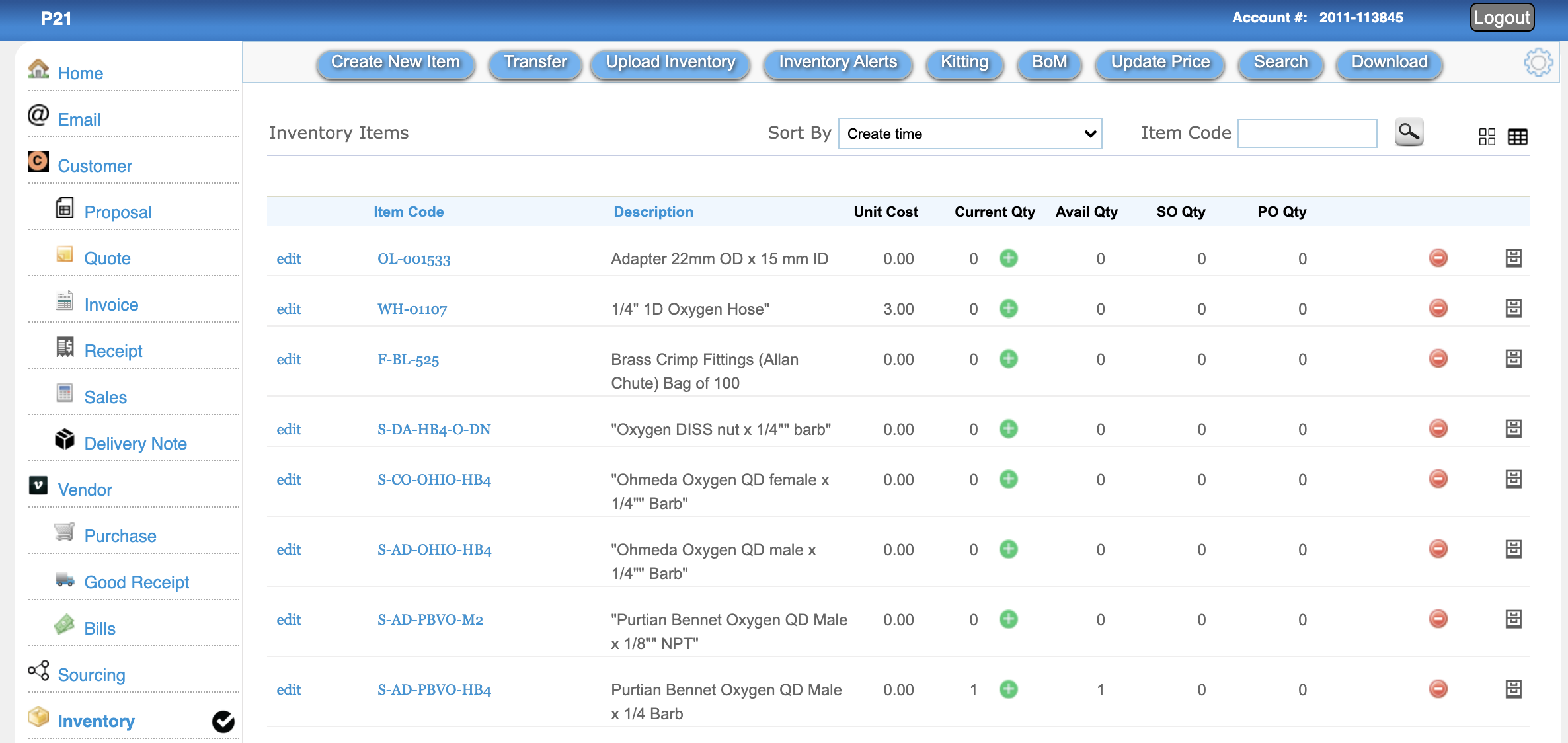Click the Logout button

coord(1501,18)
